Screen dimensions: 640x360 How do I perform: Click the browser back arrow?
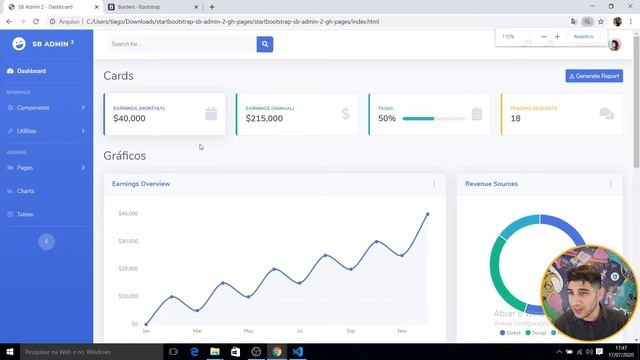[9, 22]
